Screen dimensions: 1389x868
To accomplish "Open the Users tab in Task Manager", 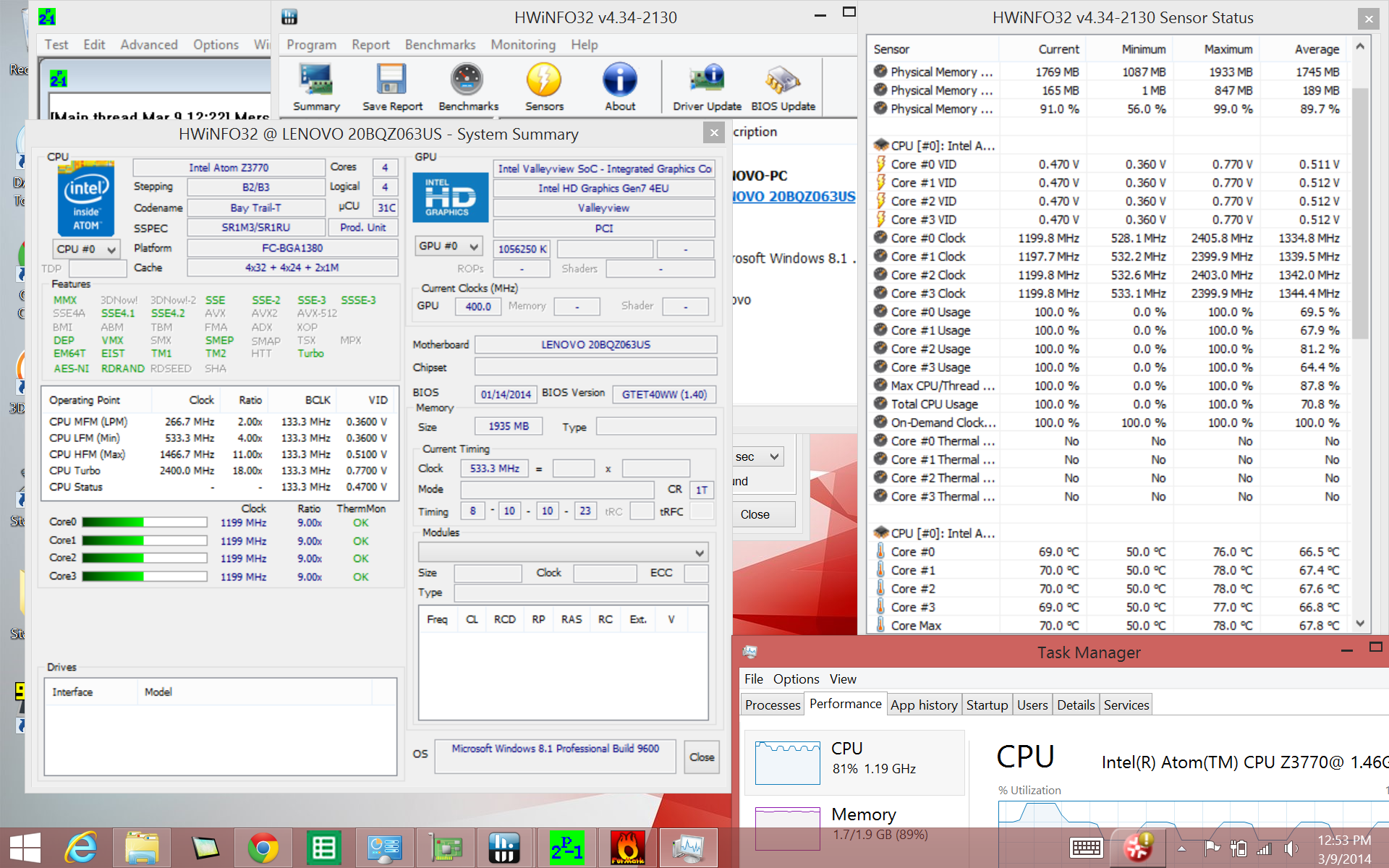I will [1032, 705].
